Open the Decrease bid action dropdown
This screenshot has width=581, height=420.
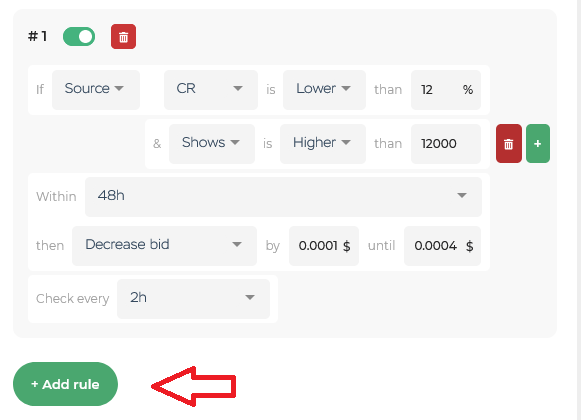[164, 246]
